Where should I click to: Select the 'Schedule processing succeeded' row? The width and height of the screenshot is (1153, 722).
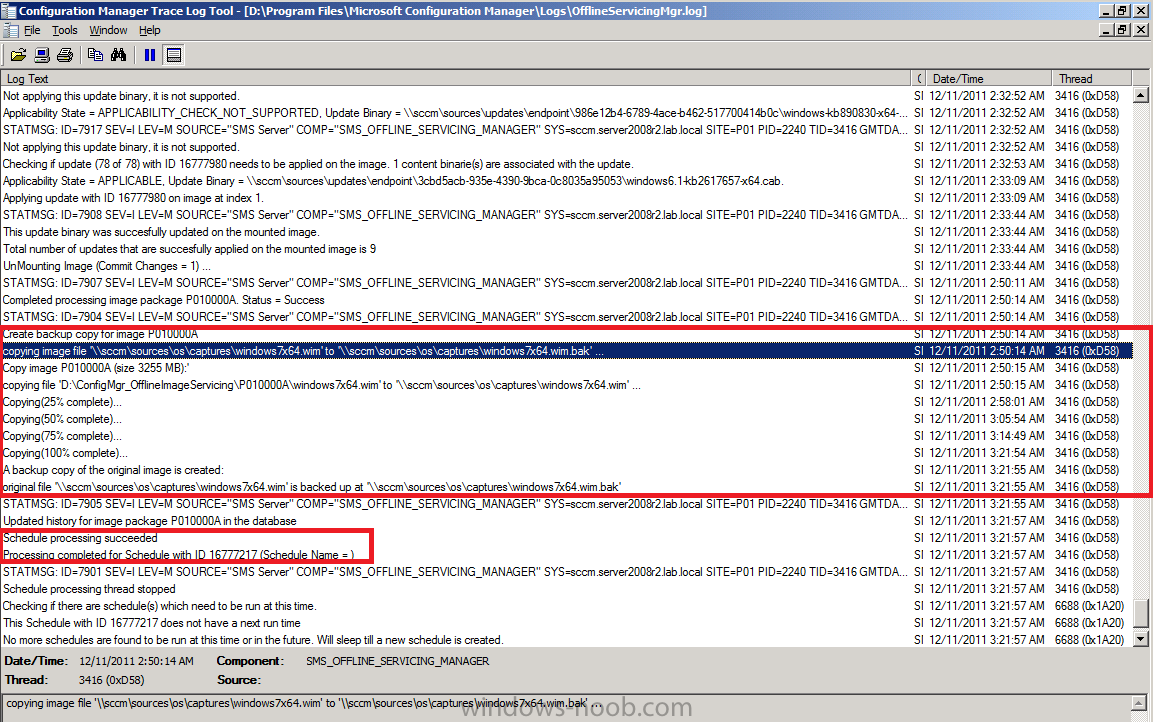pyautogui.click(x=566, y=538)
